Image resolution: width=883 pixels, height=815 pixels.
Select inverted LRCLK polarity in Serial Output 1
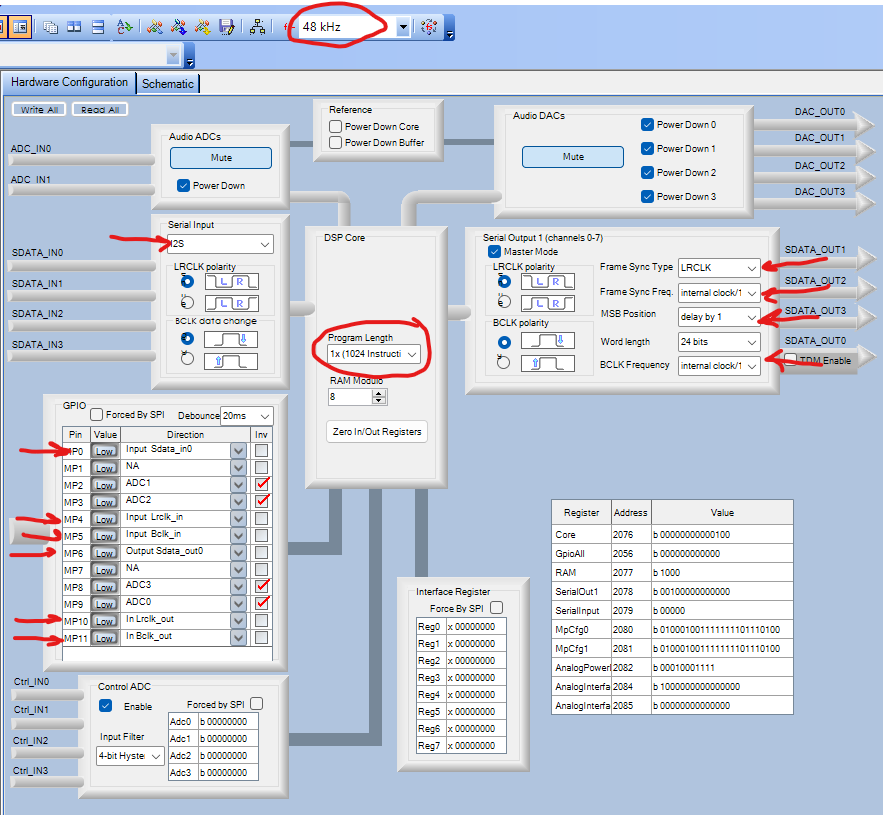click(504, 301)
